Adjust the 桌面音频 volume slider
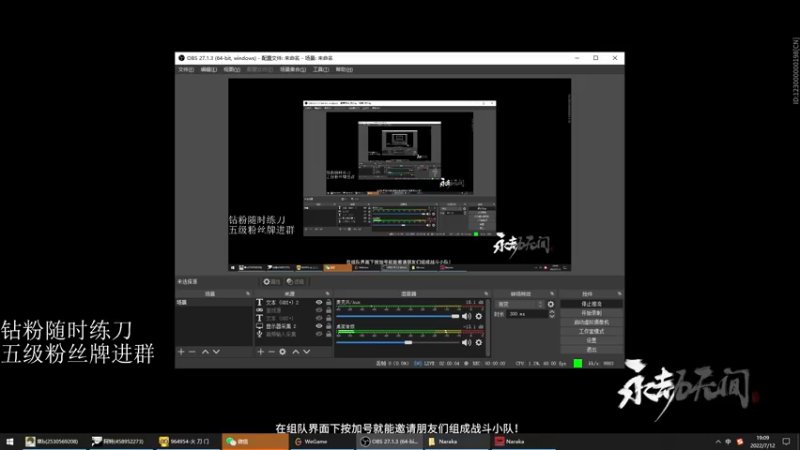 click(x=397, y=342)
